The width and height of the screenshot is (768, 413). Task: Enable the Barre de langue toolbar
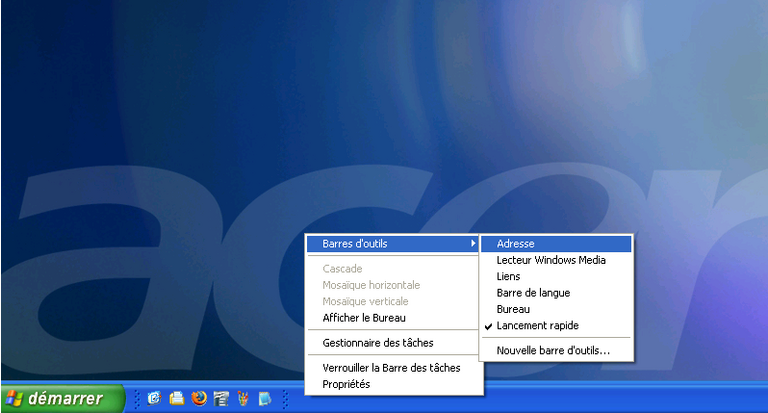[x=556, y=293]
